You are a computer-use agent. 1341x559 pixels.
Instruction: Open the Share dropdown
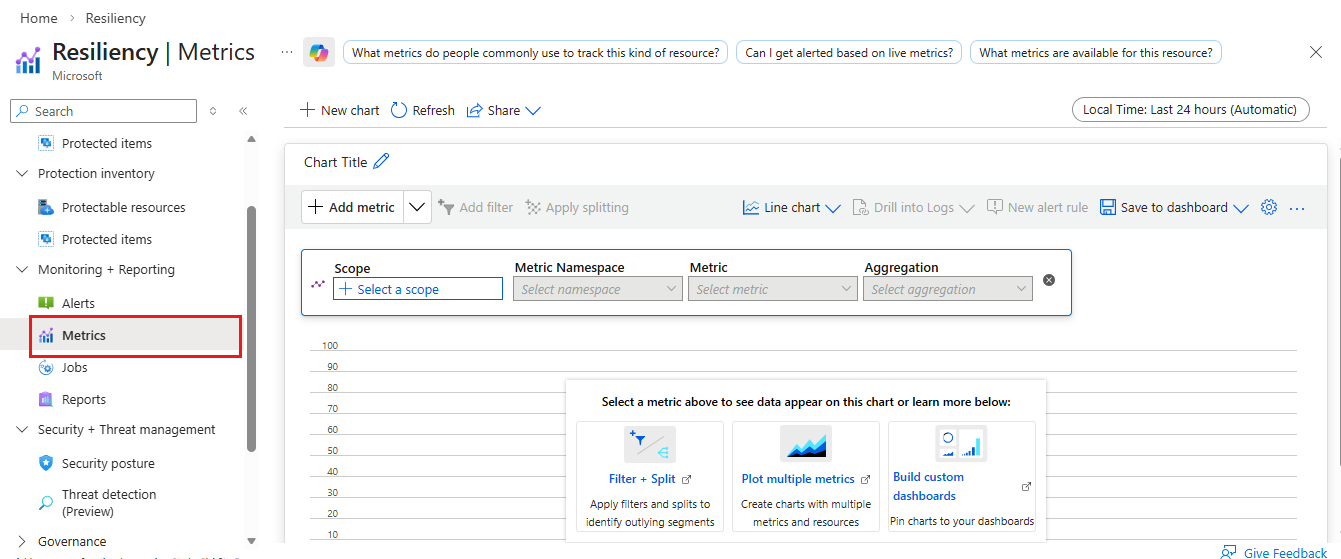pos(504,110)
